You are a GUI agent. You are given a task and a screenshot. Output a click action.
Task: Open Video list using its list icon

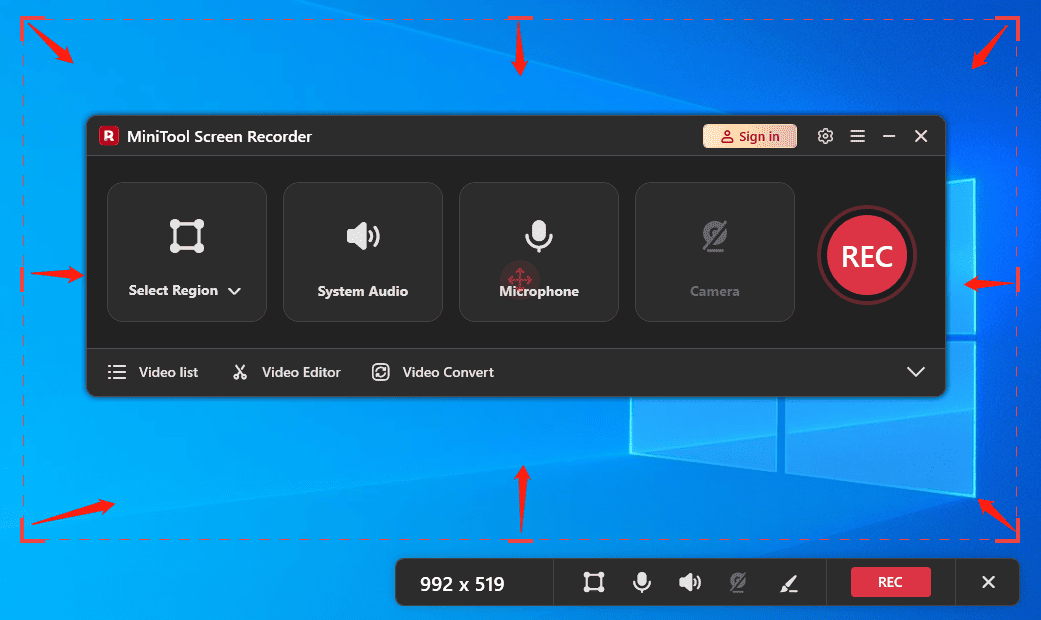[x=119, y=371]
